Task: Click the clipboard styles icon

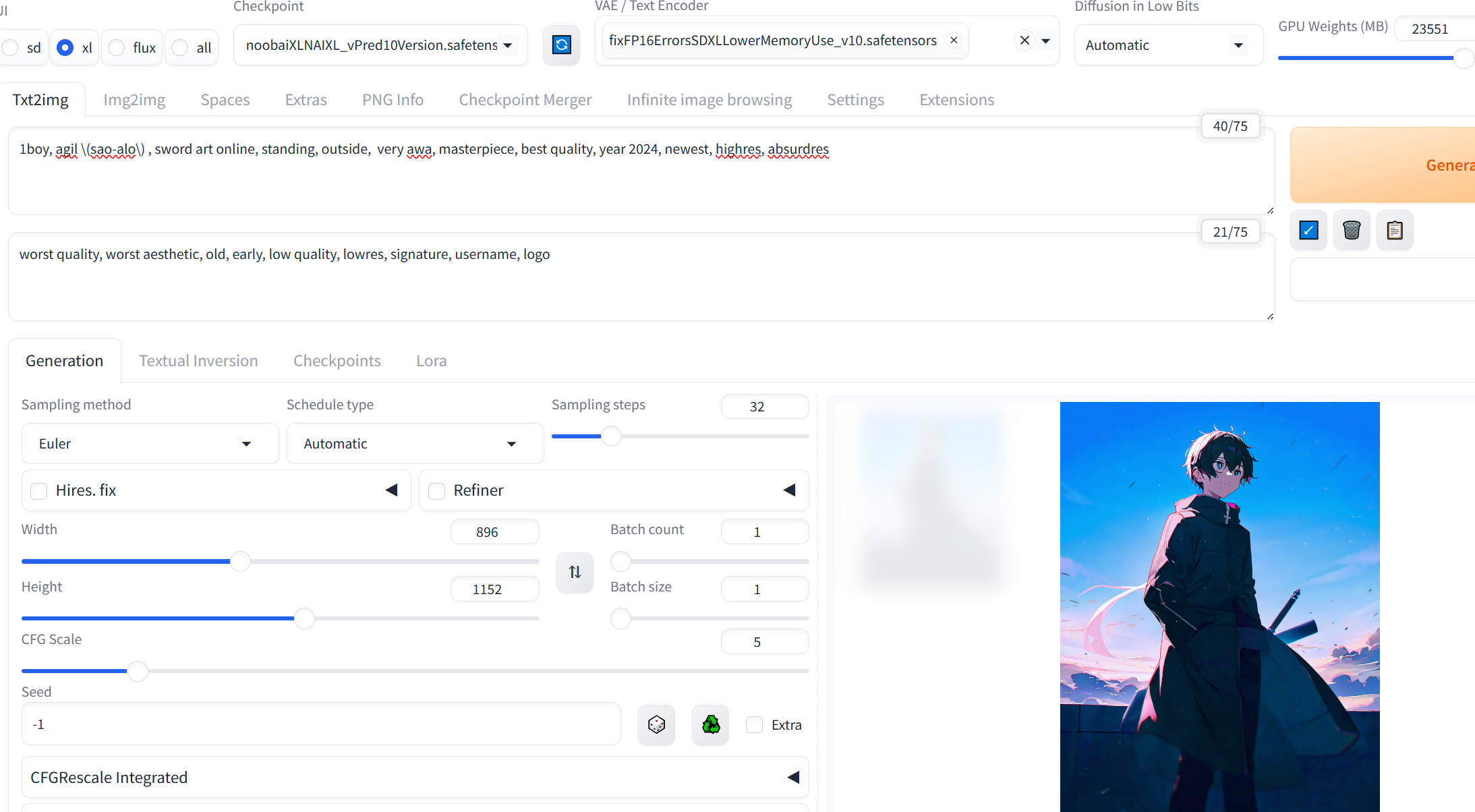Action: [x=1395, y=230]
